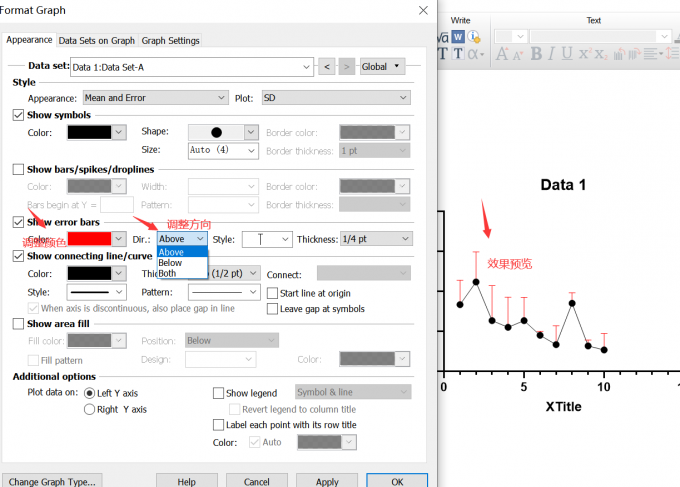
Task: Open the Appearance style dropdown
Action: pos(154,98)
